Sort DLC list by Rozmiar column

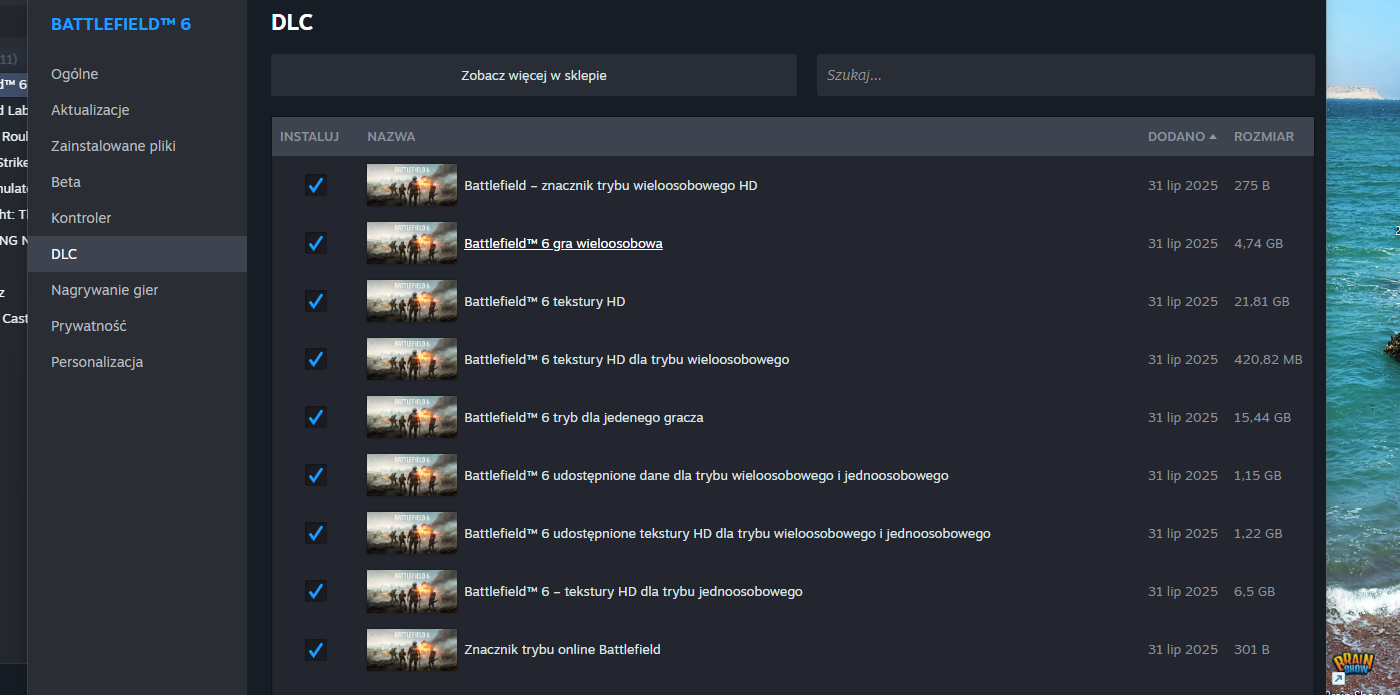tap(1264, 136)
